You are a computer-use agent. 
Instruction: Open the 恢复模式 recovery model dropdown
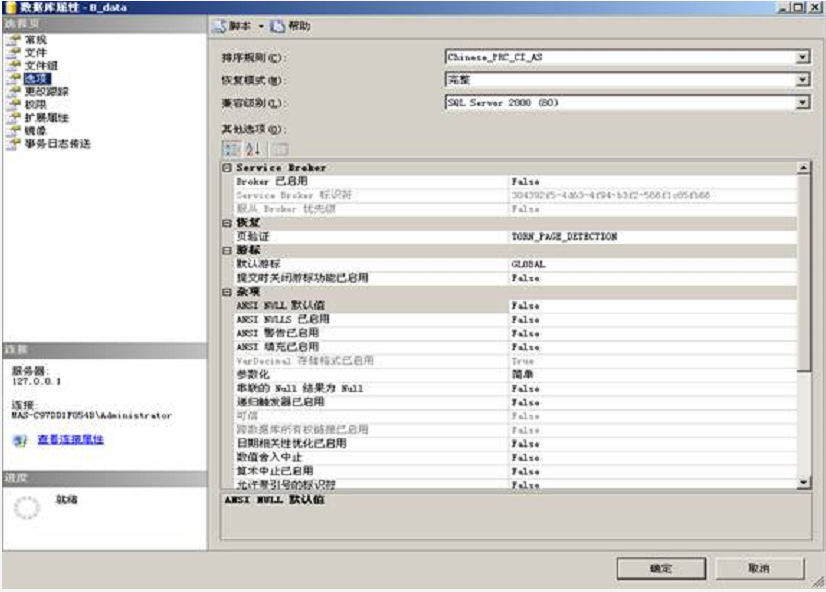802,80
